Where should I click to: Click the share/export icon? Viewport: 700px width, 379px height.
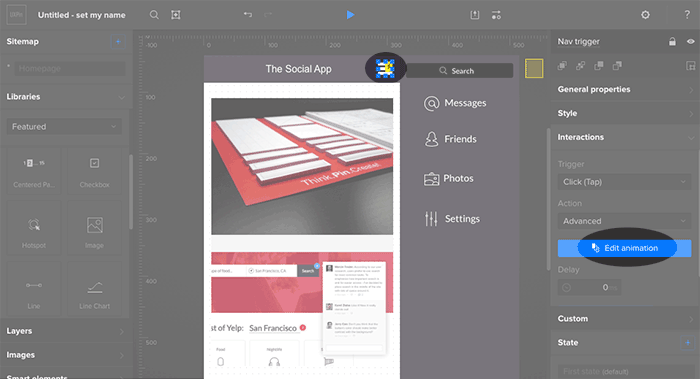[x=475, y=15]
